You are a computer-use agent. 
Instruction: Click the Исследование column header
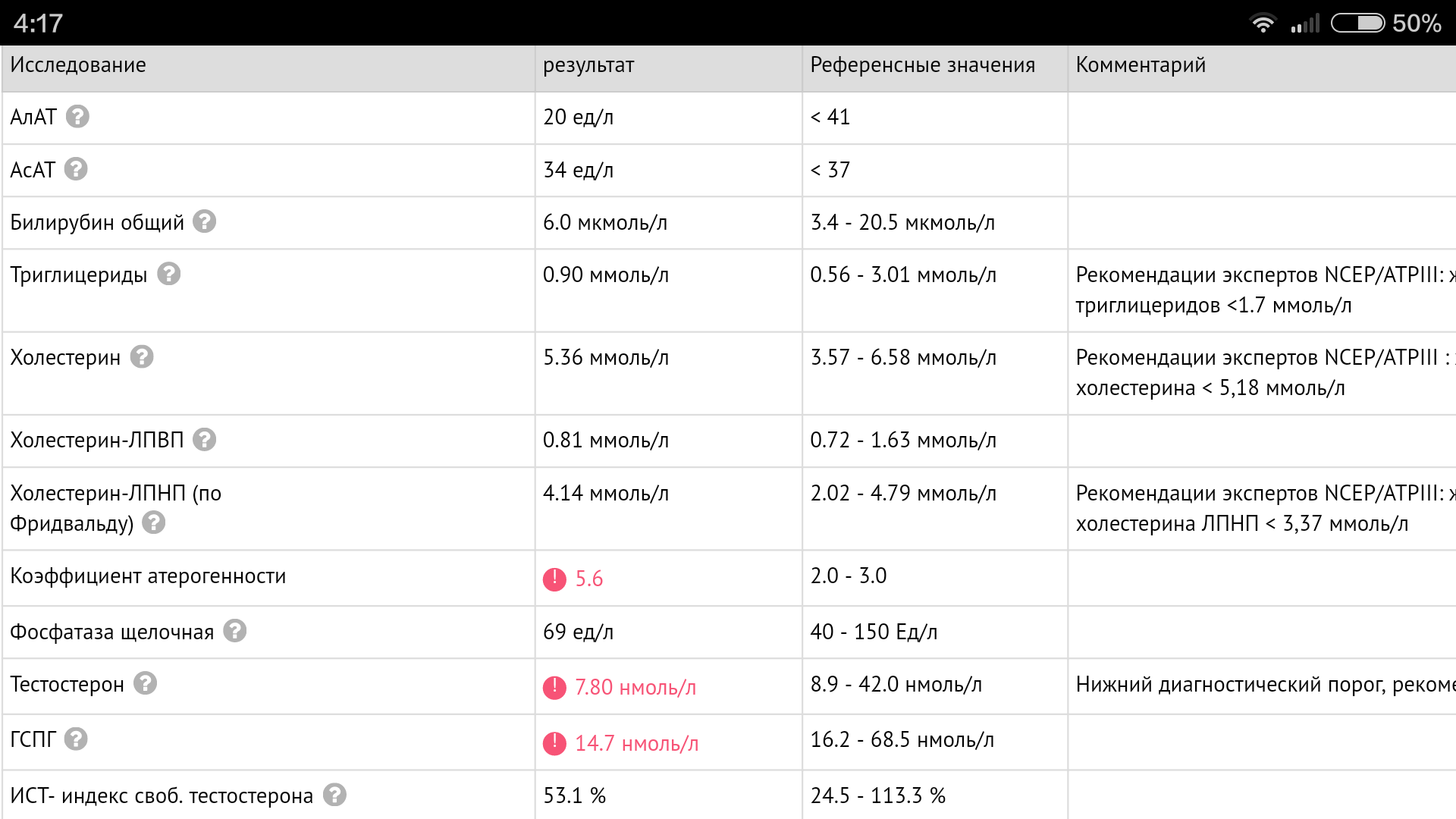coord(78,65)
